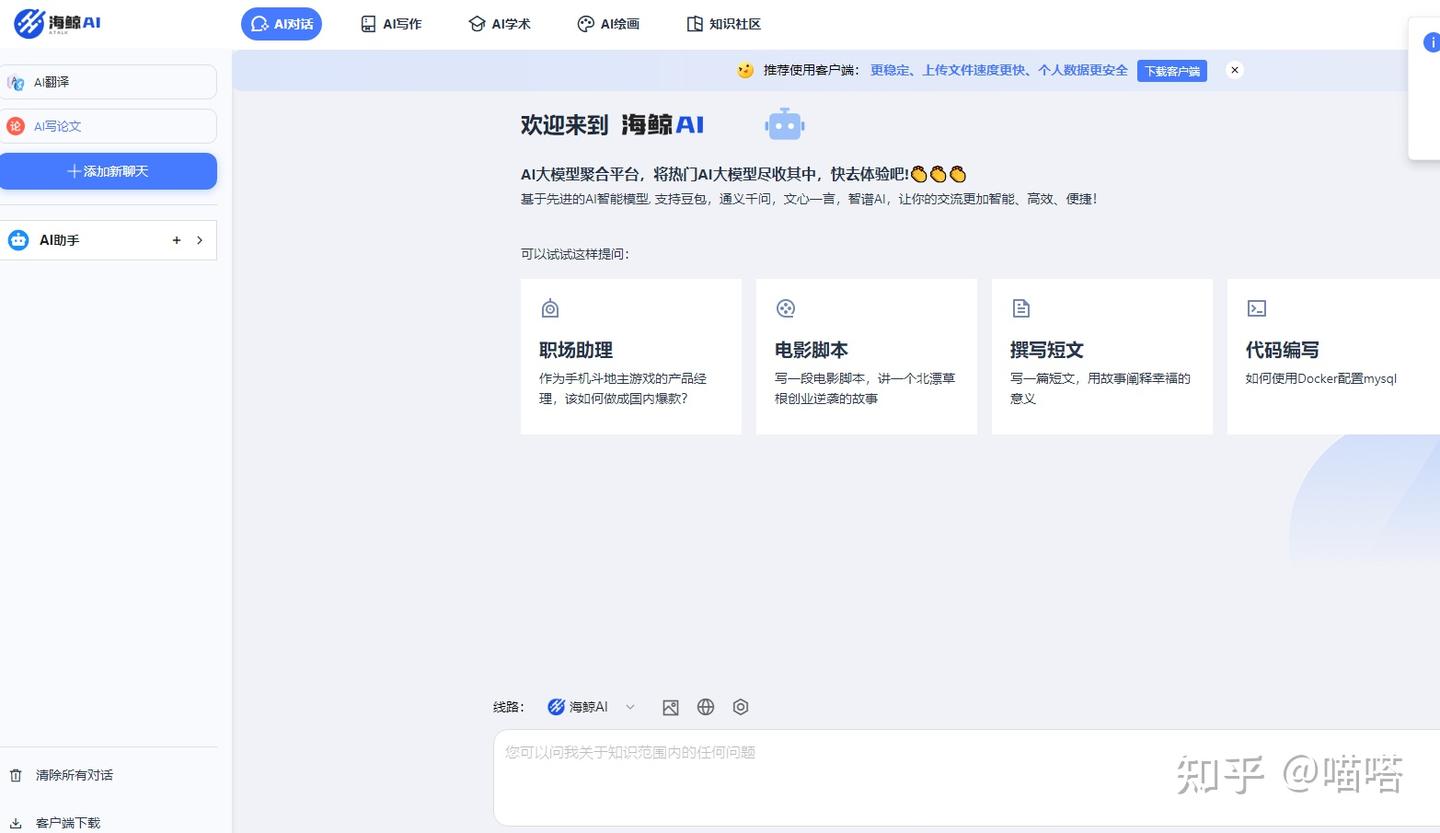1440x833 pixels.
Task: Click the 职场助理 card icon
Action: point(550,308)
